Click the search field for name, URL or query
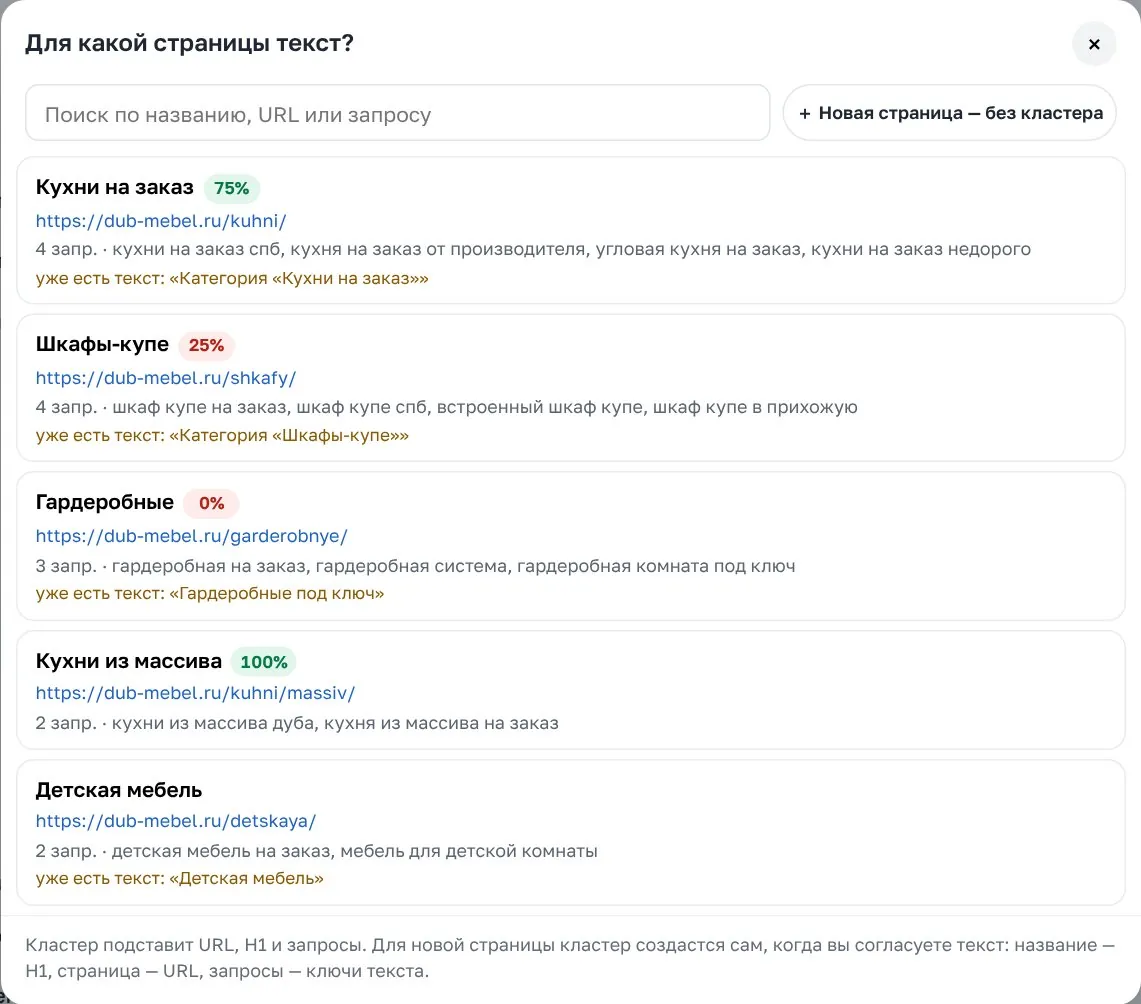Screen dimensions: 1141x1004 coord(397,113)
